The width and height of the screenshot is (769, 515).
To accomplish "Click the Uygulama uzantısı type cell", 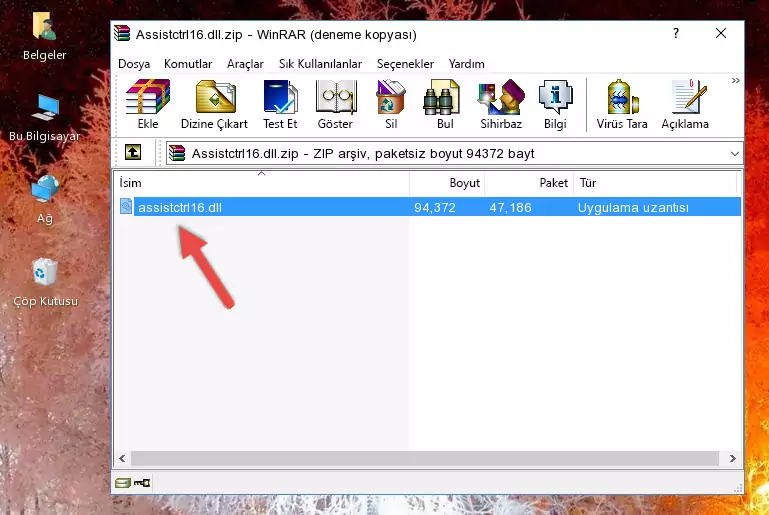I will (x=633, y=207).
